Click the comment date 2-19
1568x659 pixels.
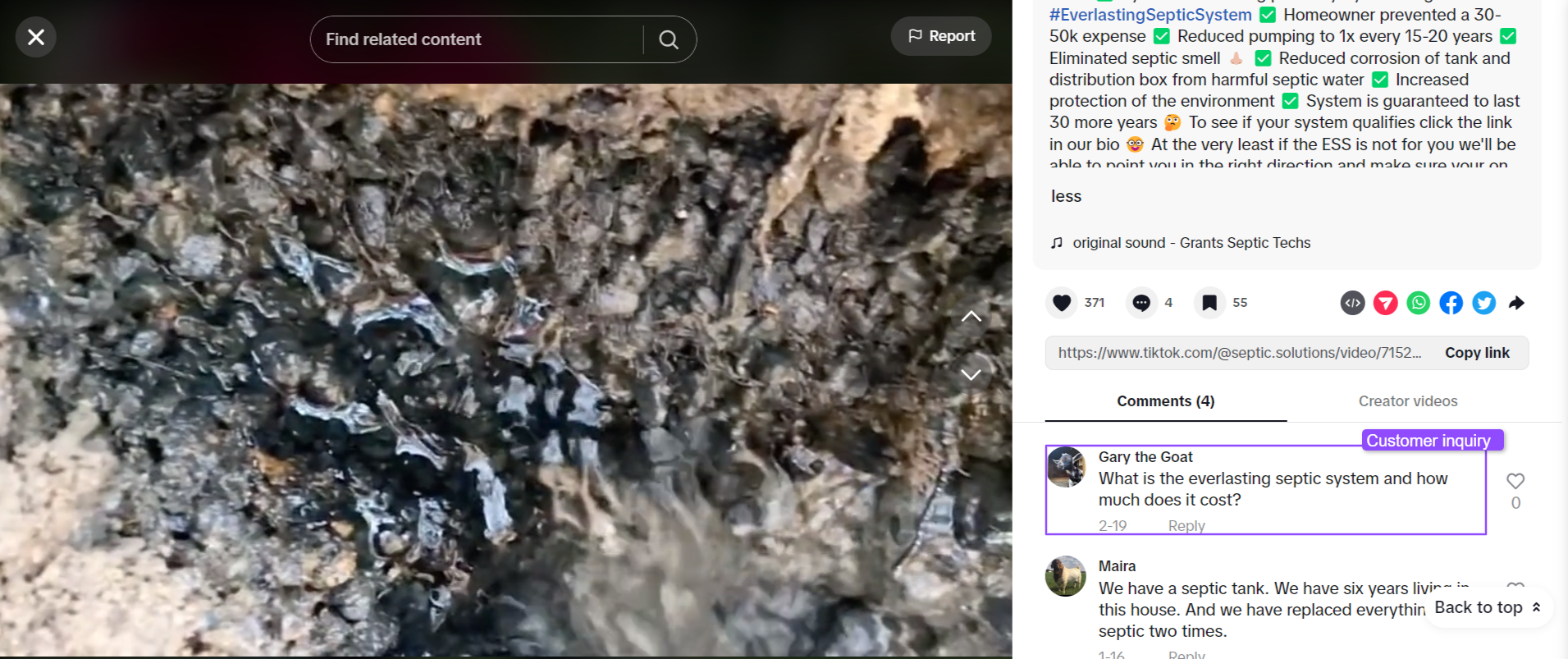point(1113,526)
